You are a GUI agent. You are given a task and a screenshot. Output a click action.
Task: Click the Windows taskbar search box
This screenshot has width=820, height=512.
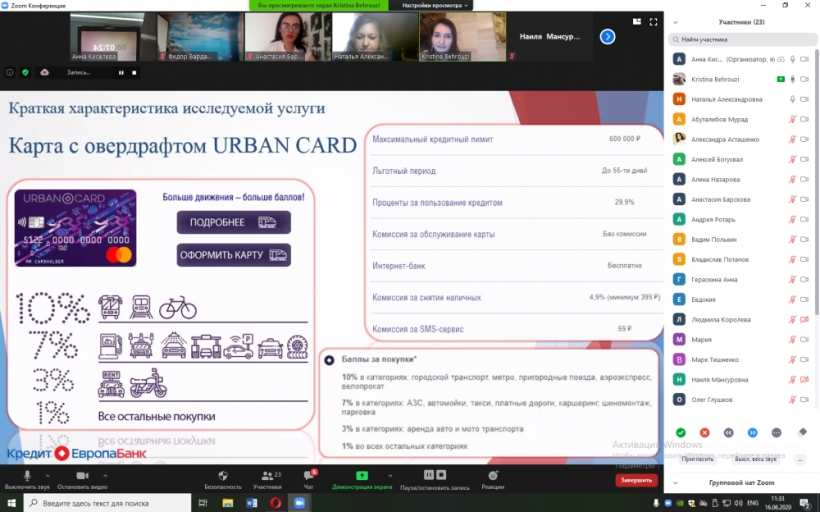[x=107, y=503]
